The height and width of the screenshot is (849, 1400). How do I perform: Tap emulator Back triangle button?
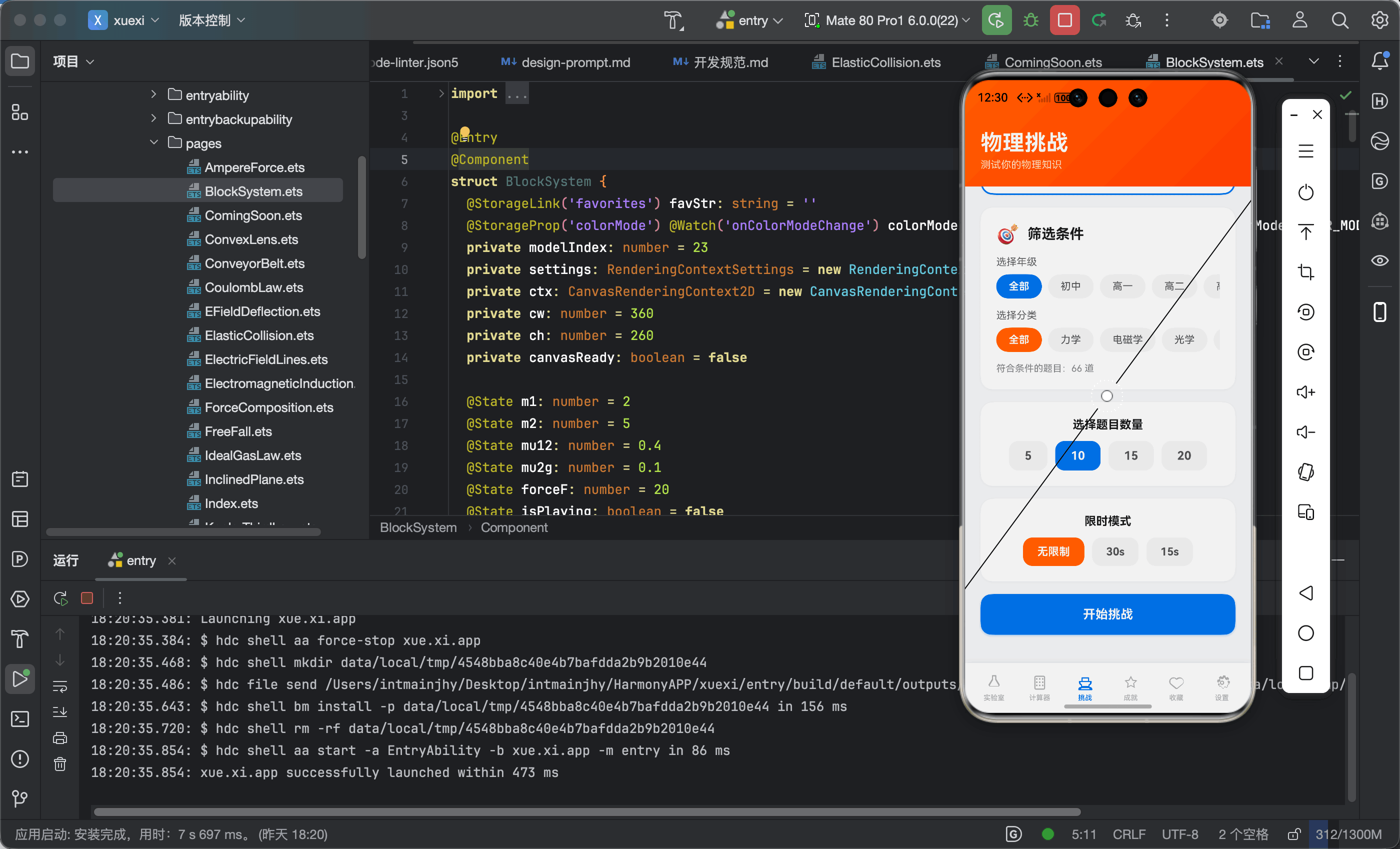1305,592
